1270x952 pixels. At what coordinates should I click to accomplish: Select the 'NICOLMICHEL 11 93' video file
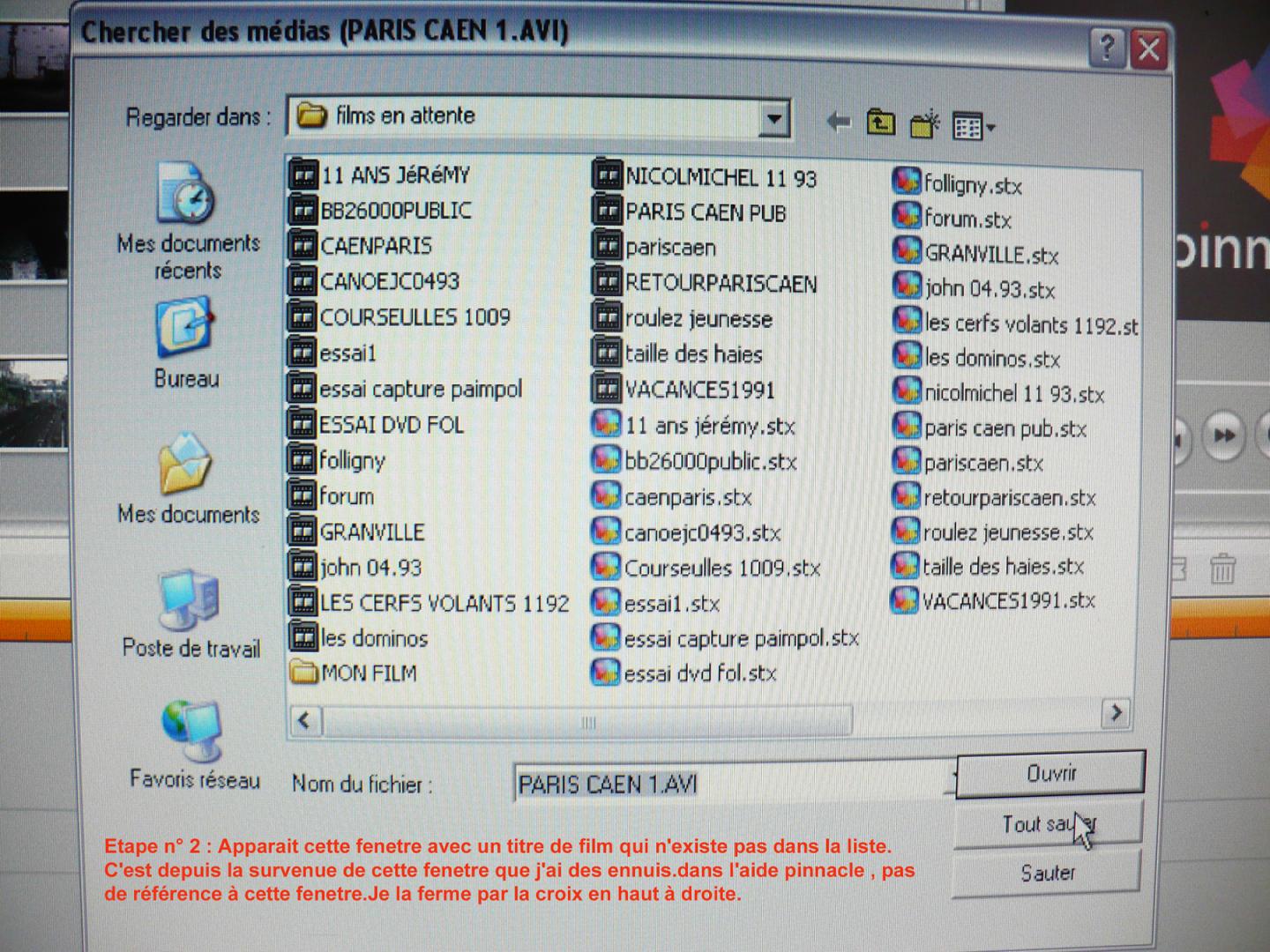[705, 177]
